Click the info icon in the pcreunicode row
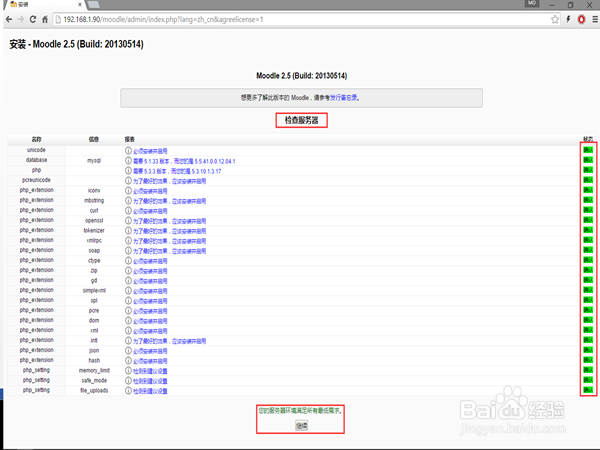Viewport: 600px width, 450px height. click(129, 181)
